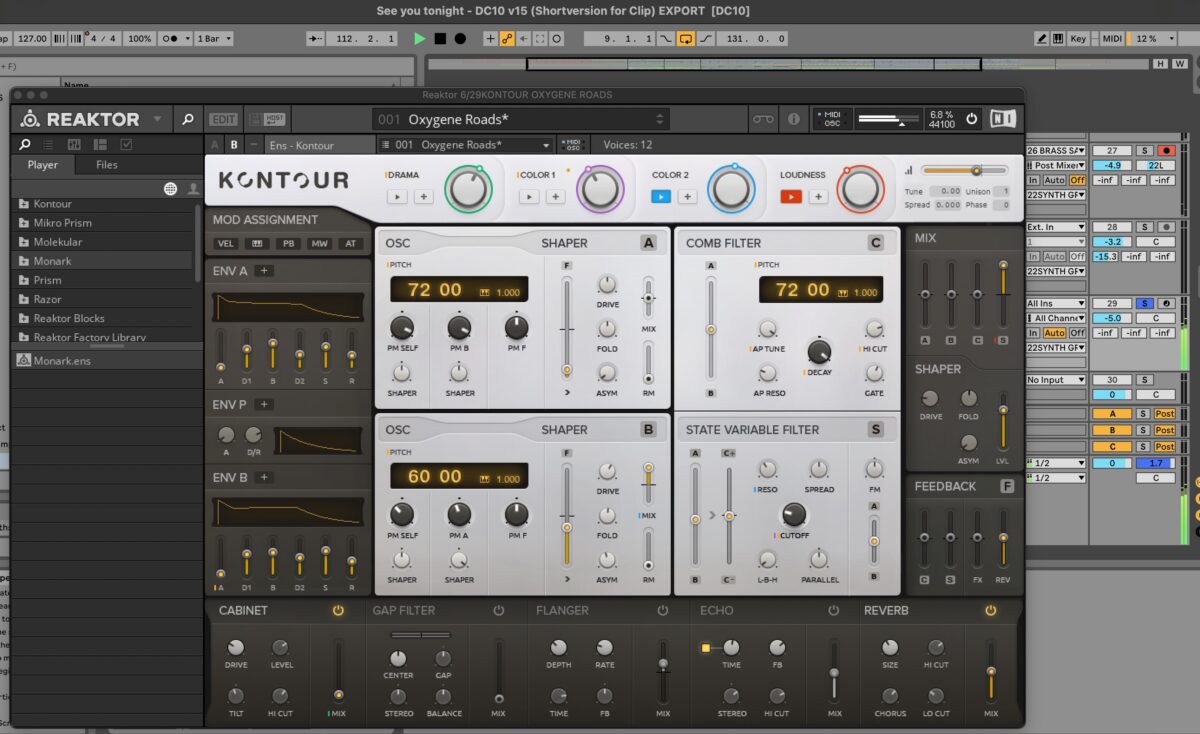
Task: Click the Drama macro play button
Action: 397,196
